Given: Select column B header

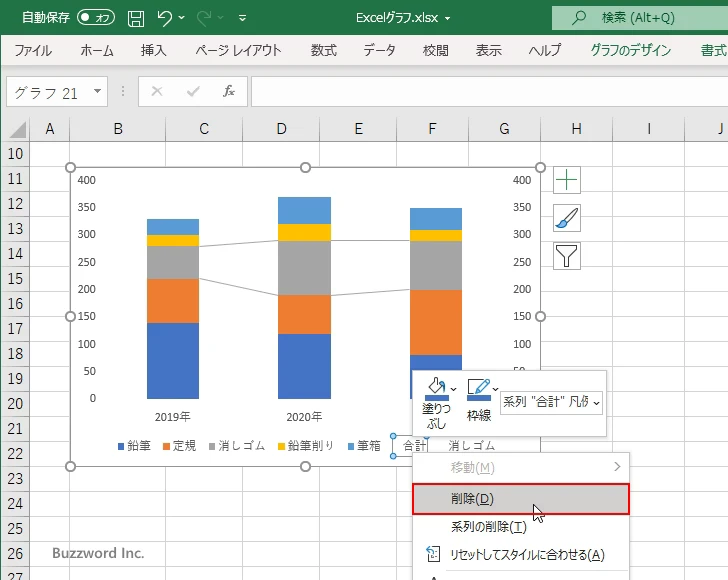Looking at the screenshot, I should click(118, 129).
